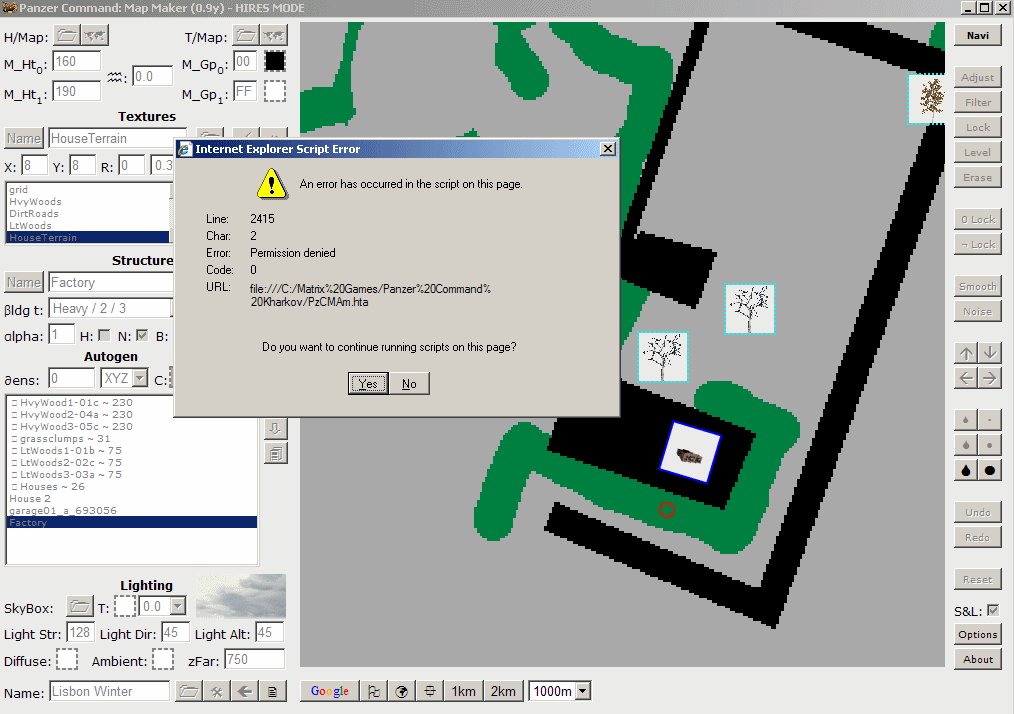Click the move-down arrow icon beside autogen list

click(x=275, y=428)
